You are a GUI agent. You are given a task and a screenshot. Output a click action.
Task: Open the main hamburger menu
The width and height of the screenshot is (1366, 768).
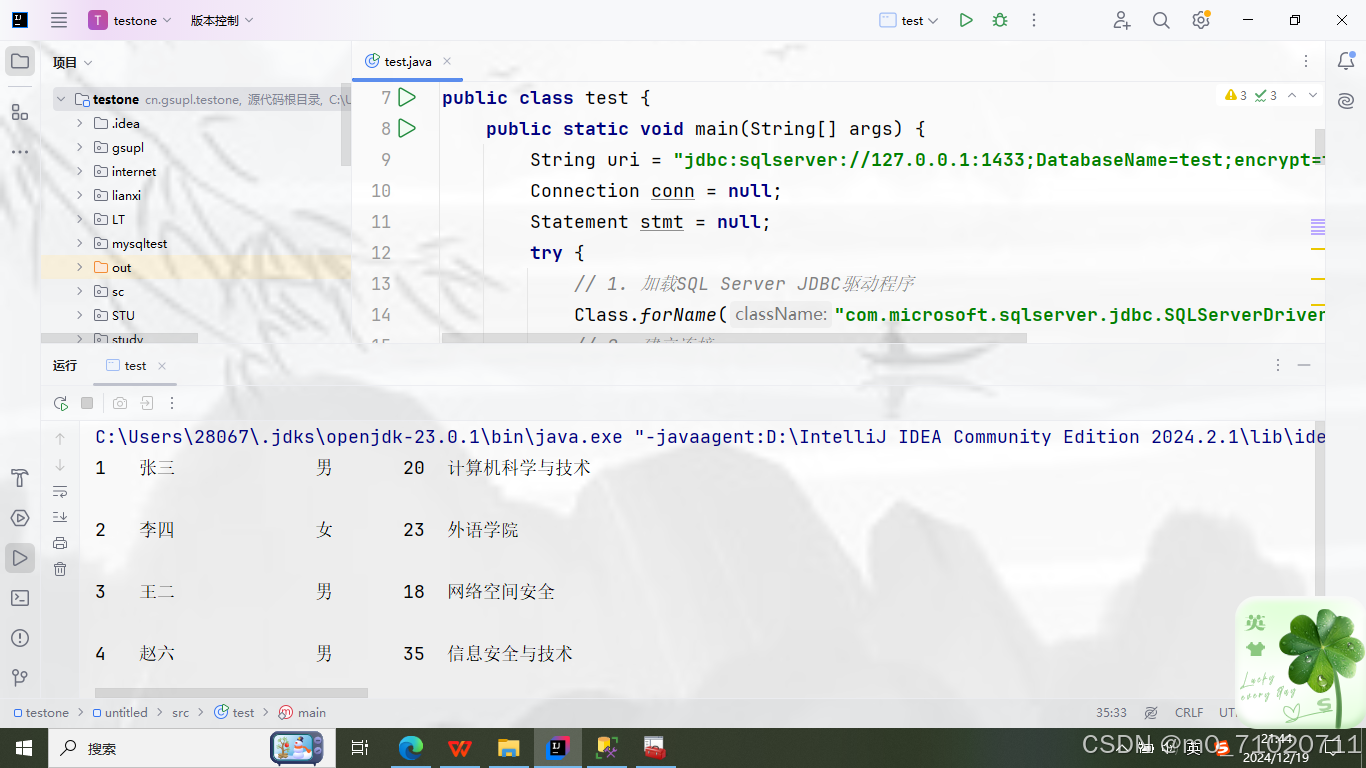point(59,20)
